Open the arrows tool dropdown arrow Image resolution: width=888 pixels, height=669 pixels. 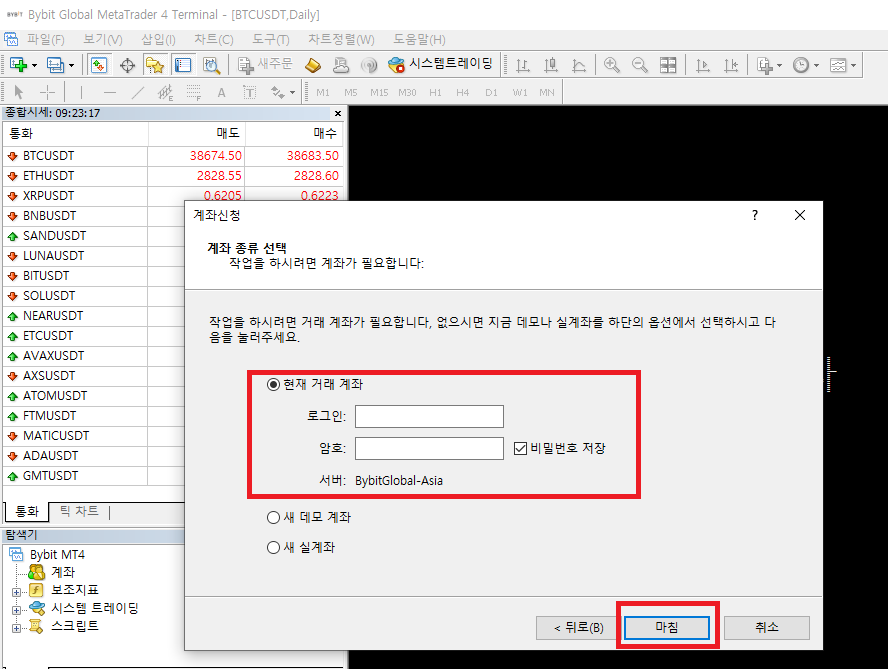pos(292,92)
